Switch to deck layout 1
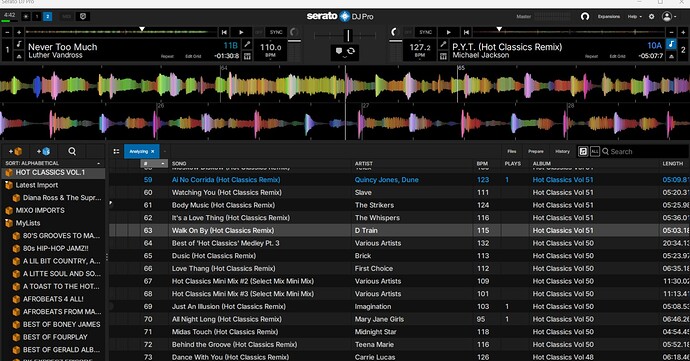 37,16
